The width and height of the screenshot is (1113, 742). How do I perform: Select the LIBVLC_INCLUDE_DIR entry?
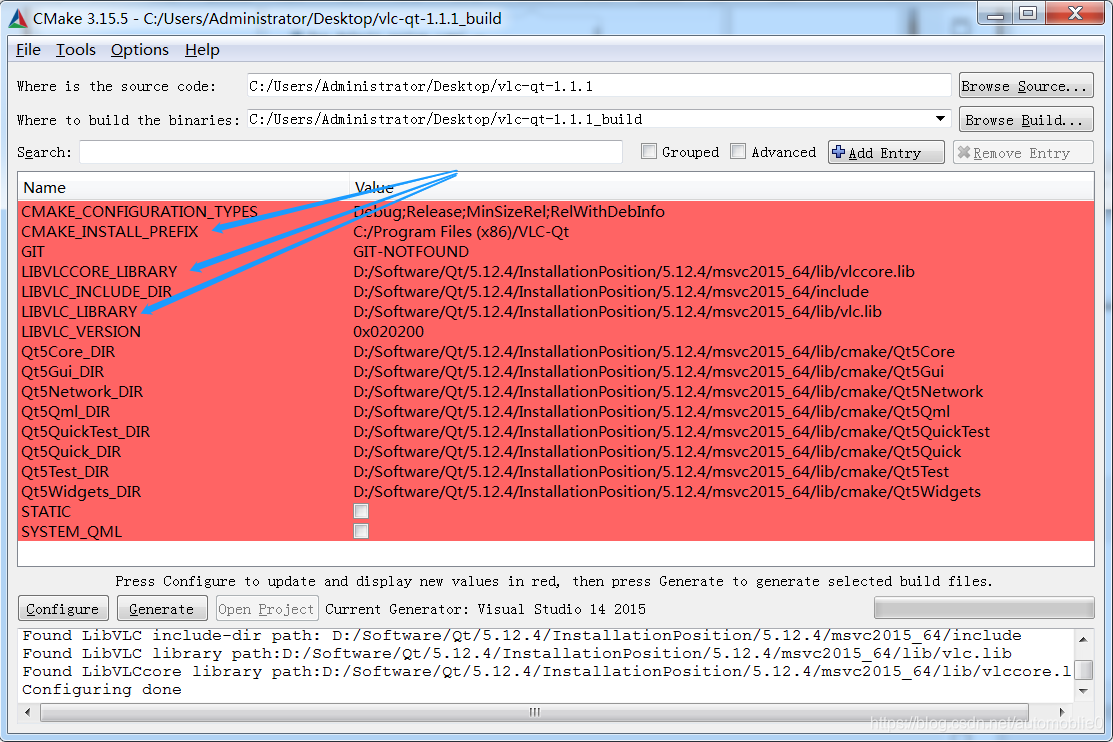coord(97,291)
